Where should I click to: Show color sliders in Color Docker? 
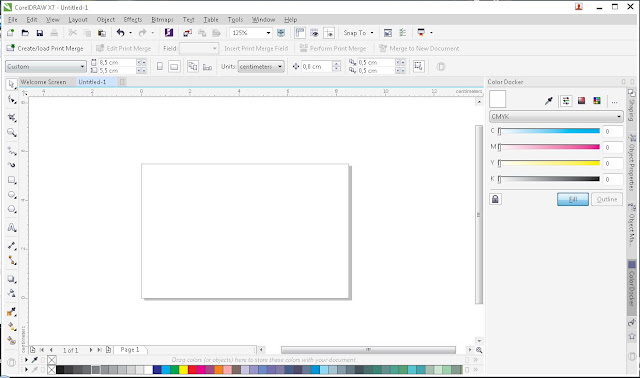(x=566, y=101)
